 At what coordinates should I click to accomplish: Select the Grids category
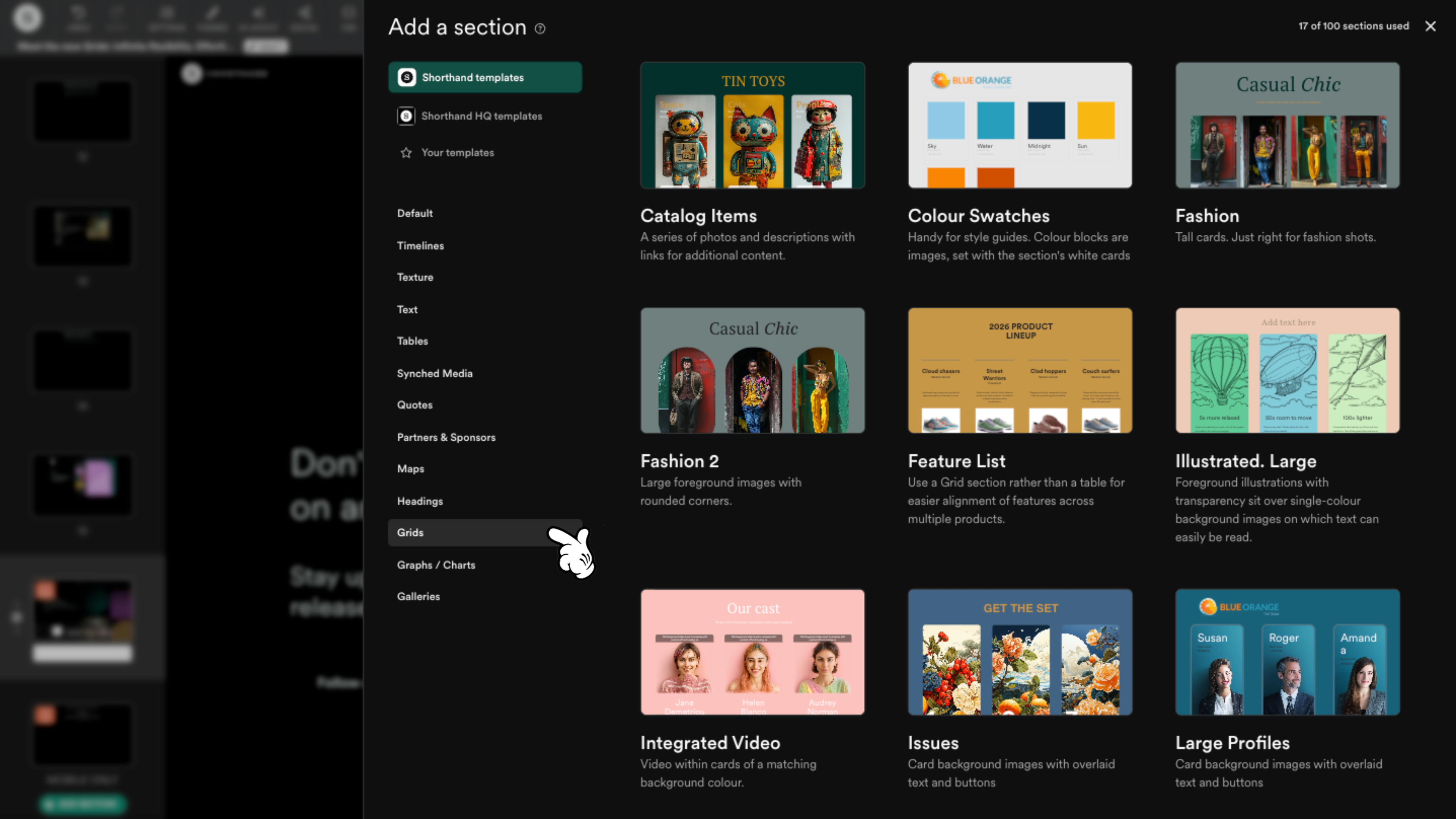[410, 532]
